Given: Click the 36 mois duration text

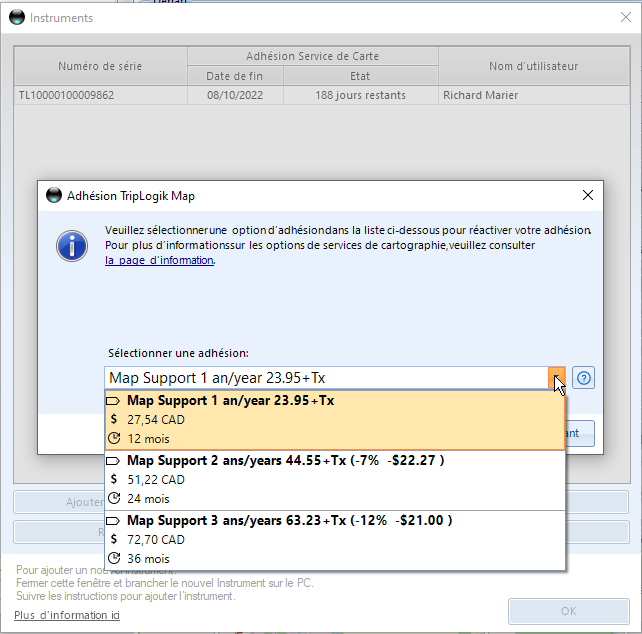Looking at the screenshot, I should coord(148,559).
